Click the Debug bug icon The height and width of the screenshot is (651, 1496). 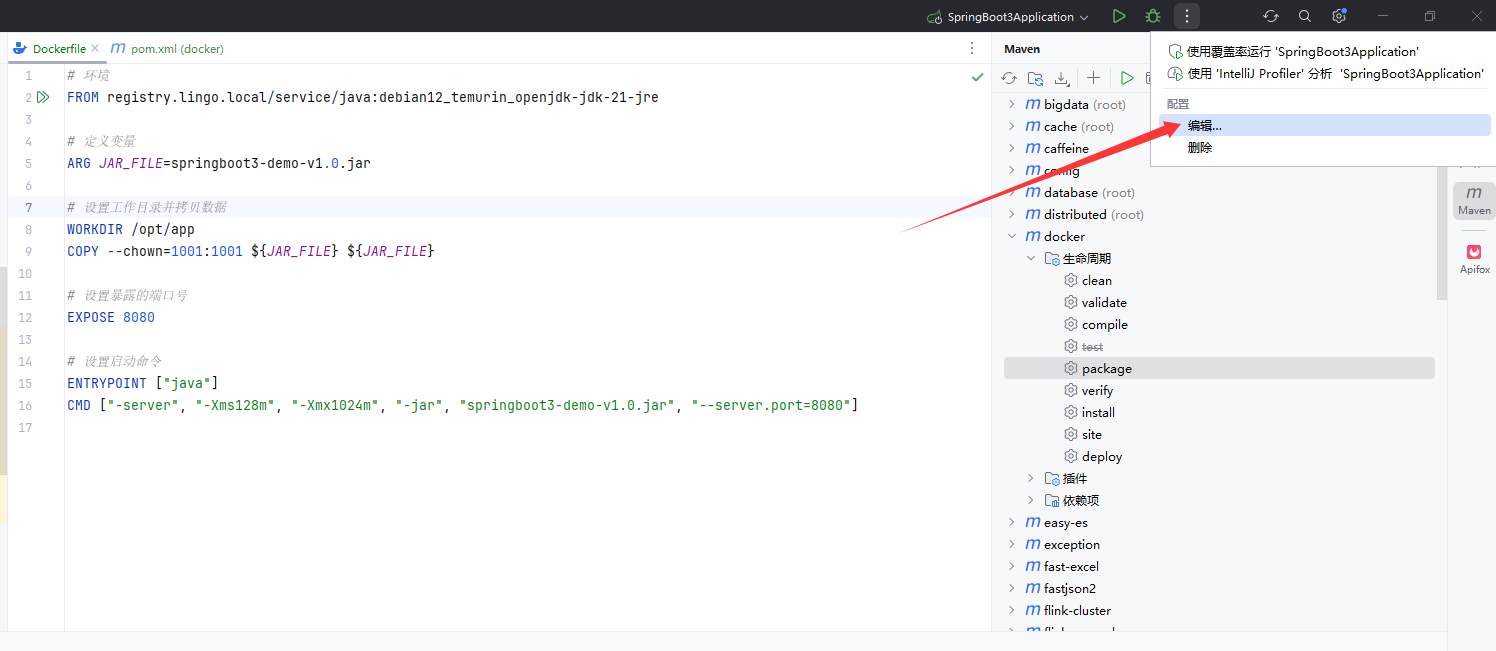[x=1153, y=16]
